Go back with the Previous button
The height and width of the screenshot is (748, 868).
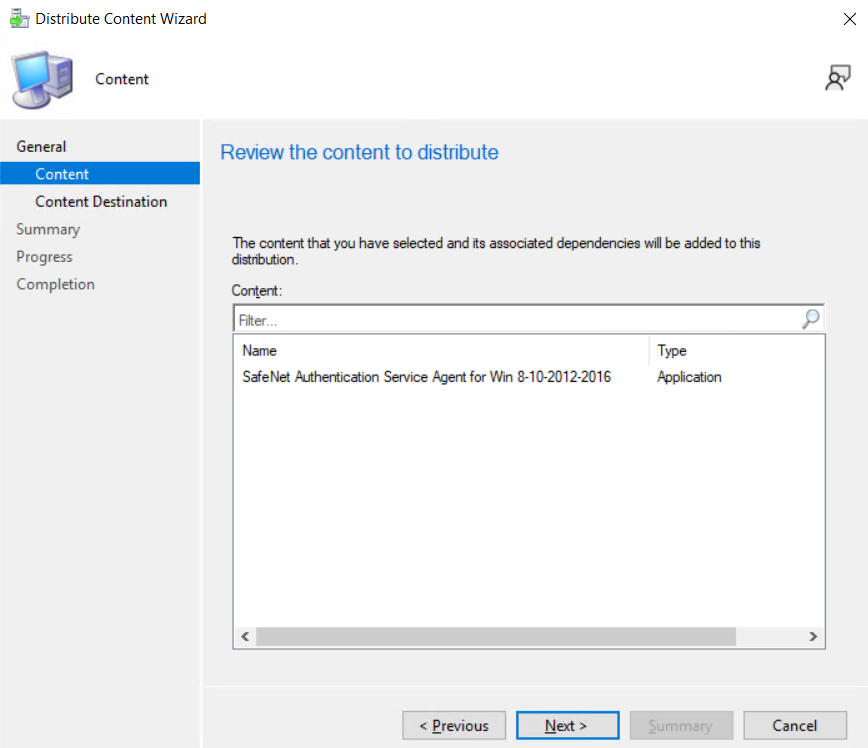(454, 725)
